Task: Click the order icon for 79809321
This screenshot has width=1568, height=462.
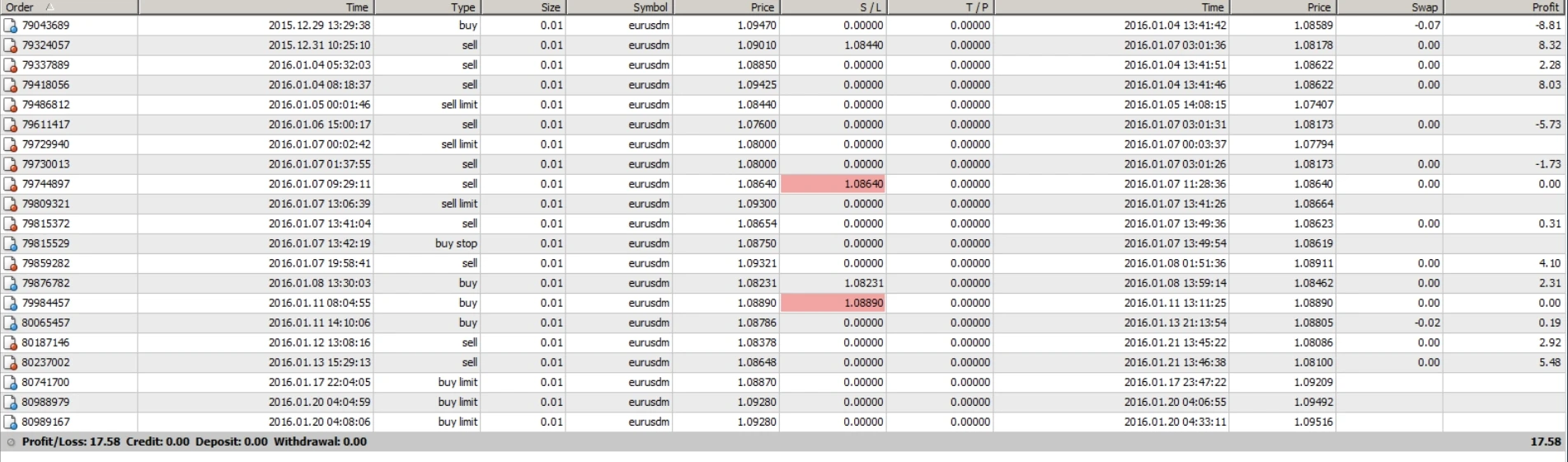Action: coord(11,204)
